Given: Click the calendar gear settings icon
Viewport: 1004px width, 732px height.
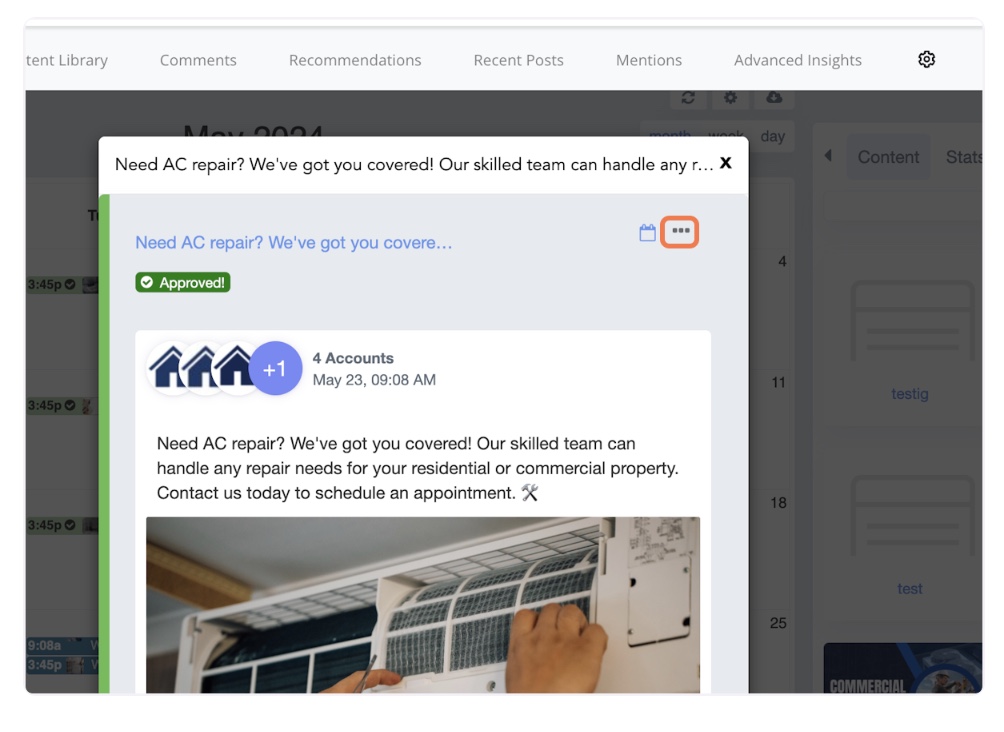Looking at the screenshot, I should tap(731, 98).
